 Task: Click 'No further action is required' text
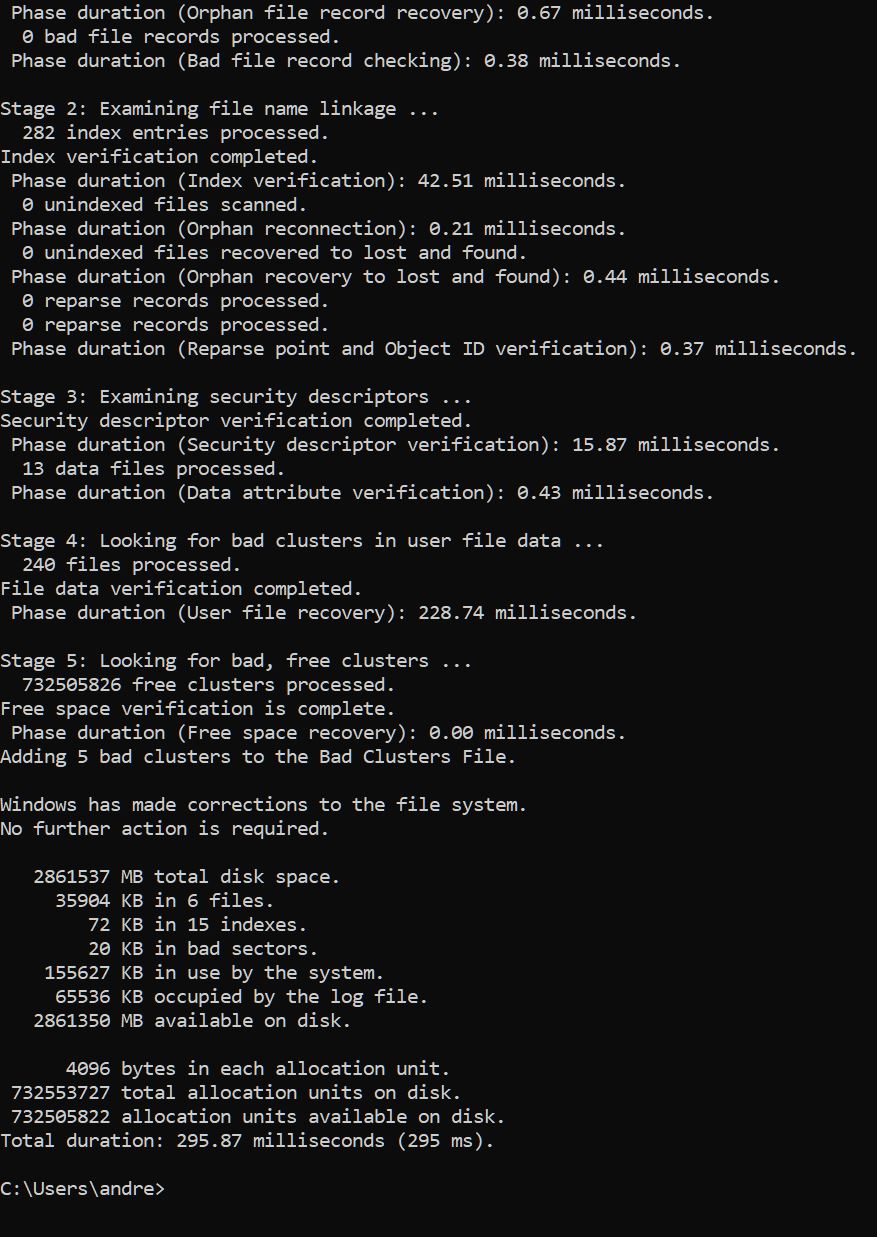164,829
